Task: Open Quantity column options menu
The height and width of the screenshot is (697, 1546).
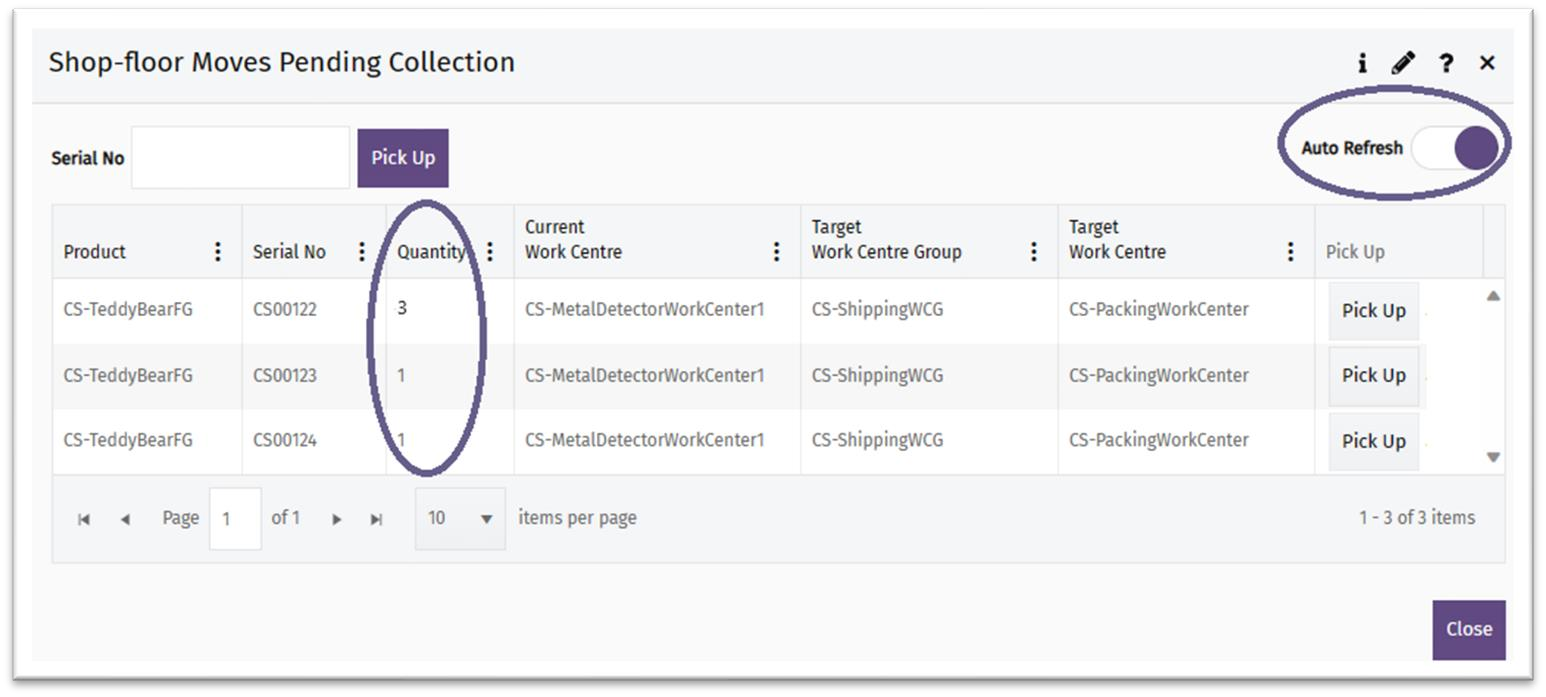Action: click(x=490, y=252)
